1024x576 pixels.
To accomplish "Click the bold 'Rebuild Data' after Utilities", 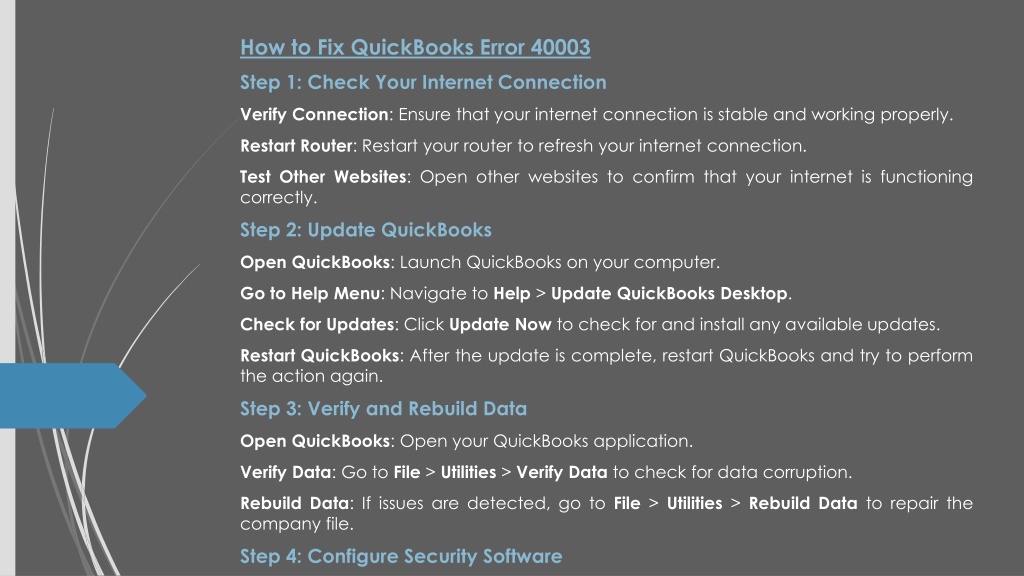I will 803,504.
